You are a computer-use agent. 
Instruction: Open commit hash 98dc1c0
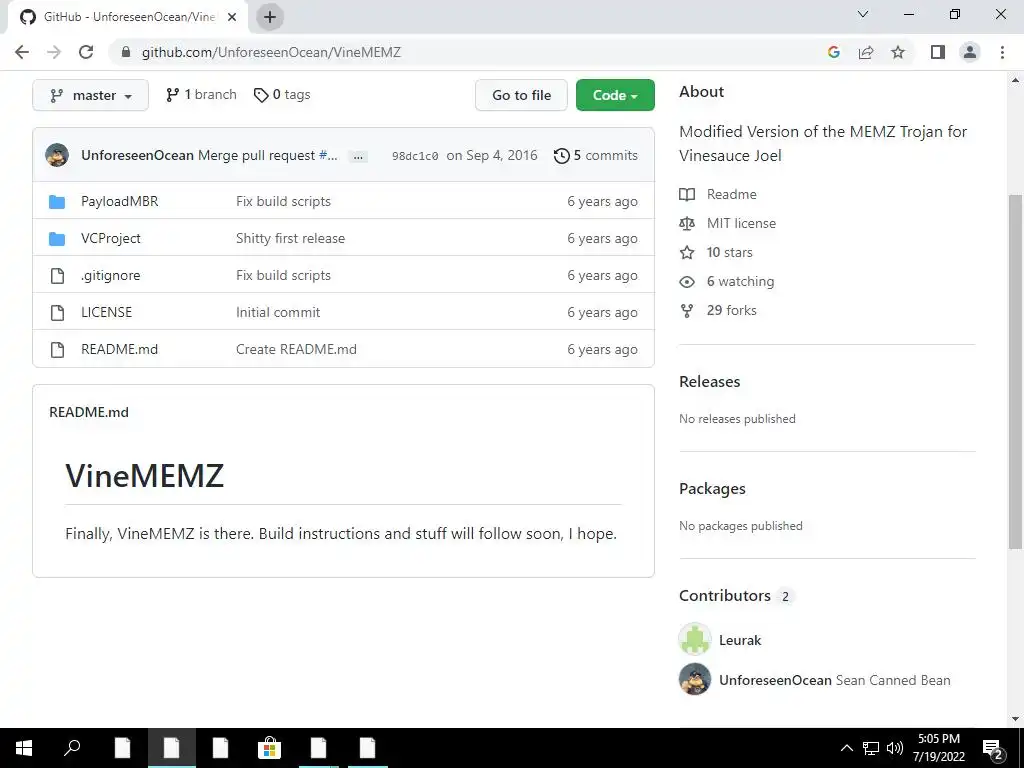(415, 156)
